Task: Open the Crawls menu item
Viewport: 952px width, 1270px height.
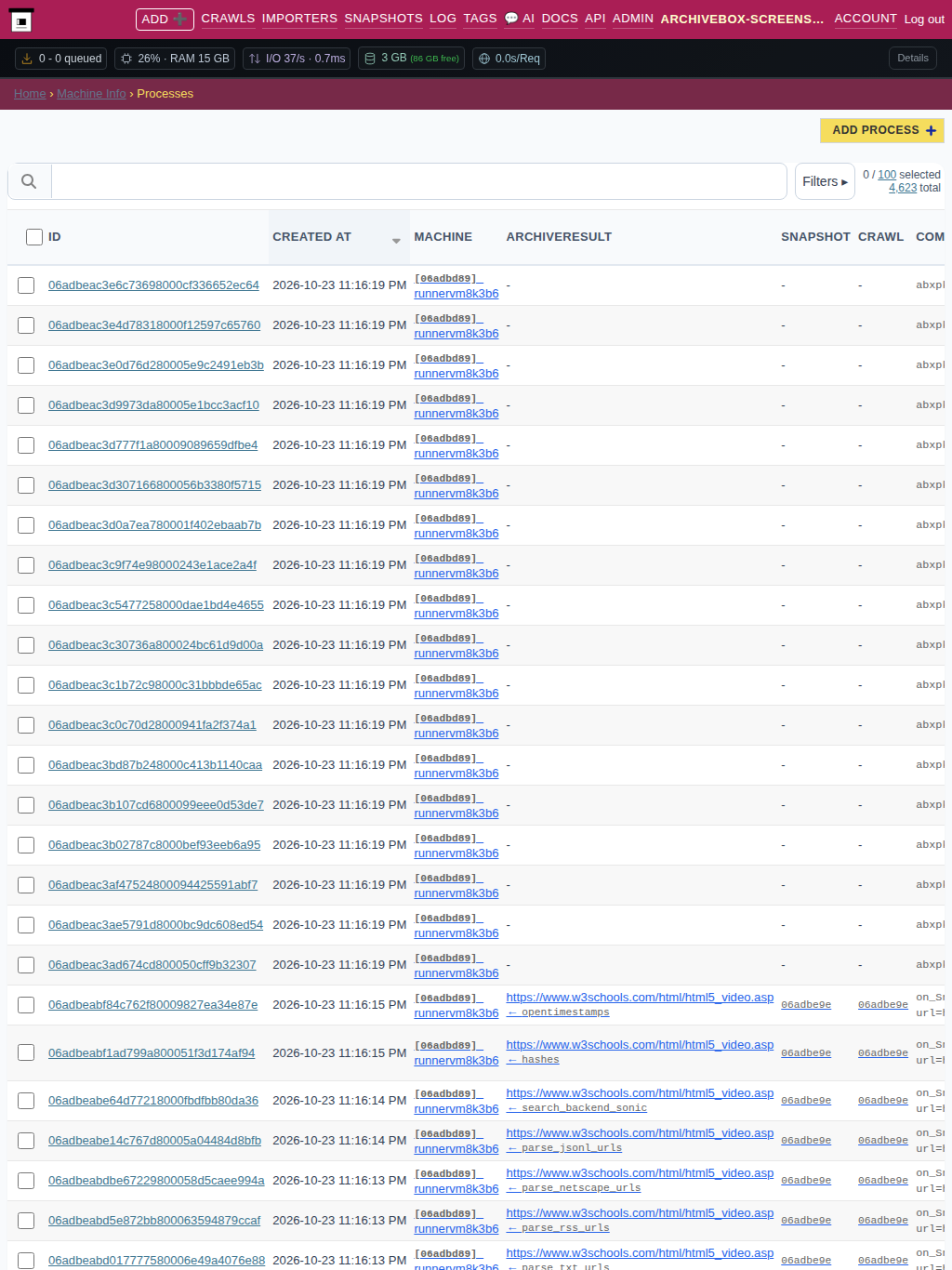Action: 228,19
